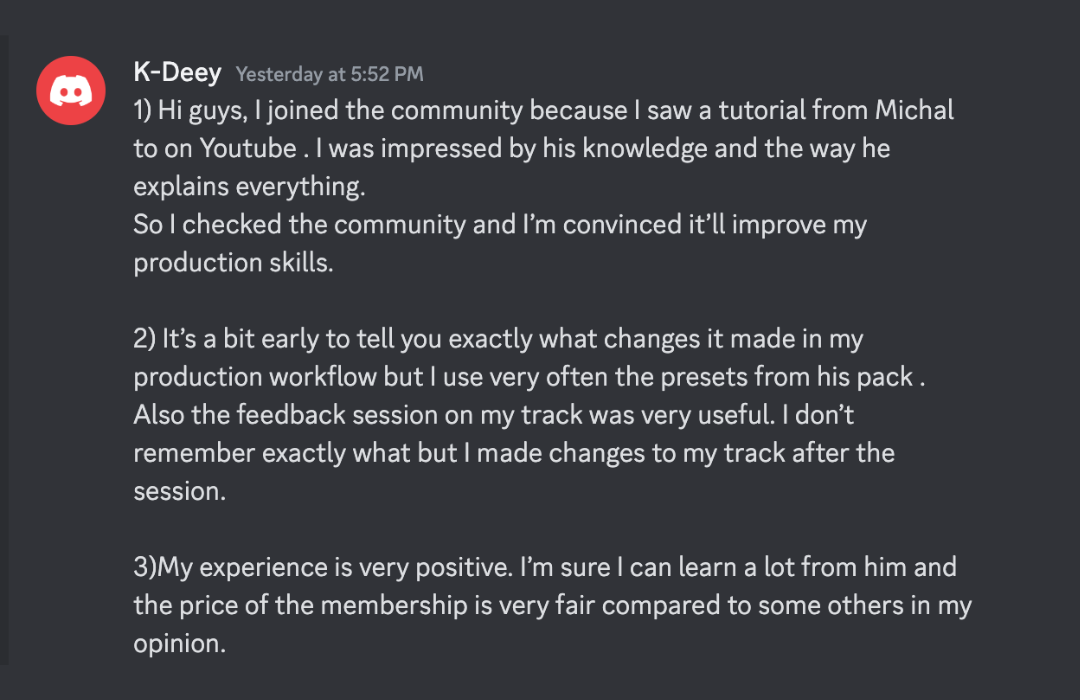Click the name Michal in the message
This screenshot has height=700, width=1080.
pos(914,110)
